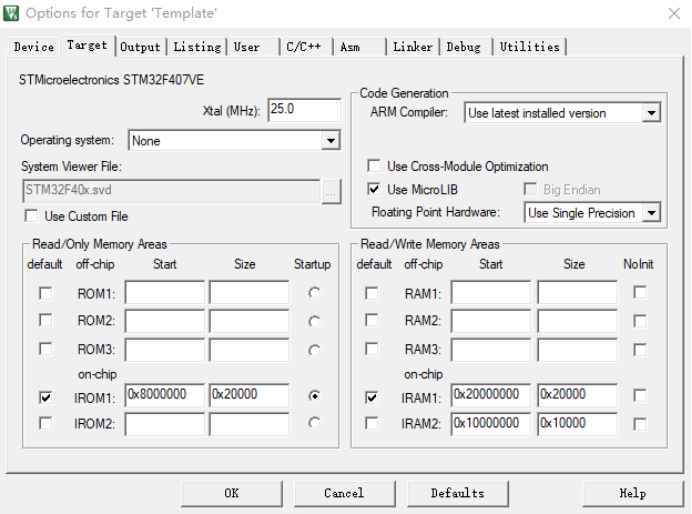
Task: Click the IRAM1 Size field
Action: pyautogui.click(x=577, y=395)
